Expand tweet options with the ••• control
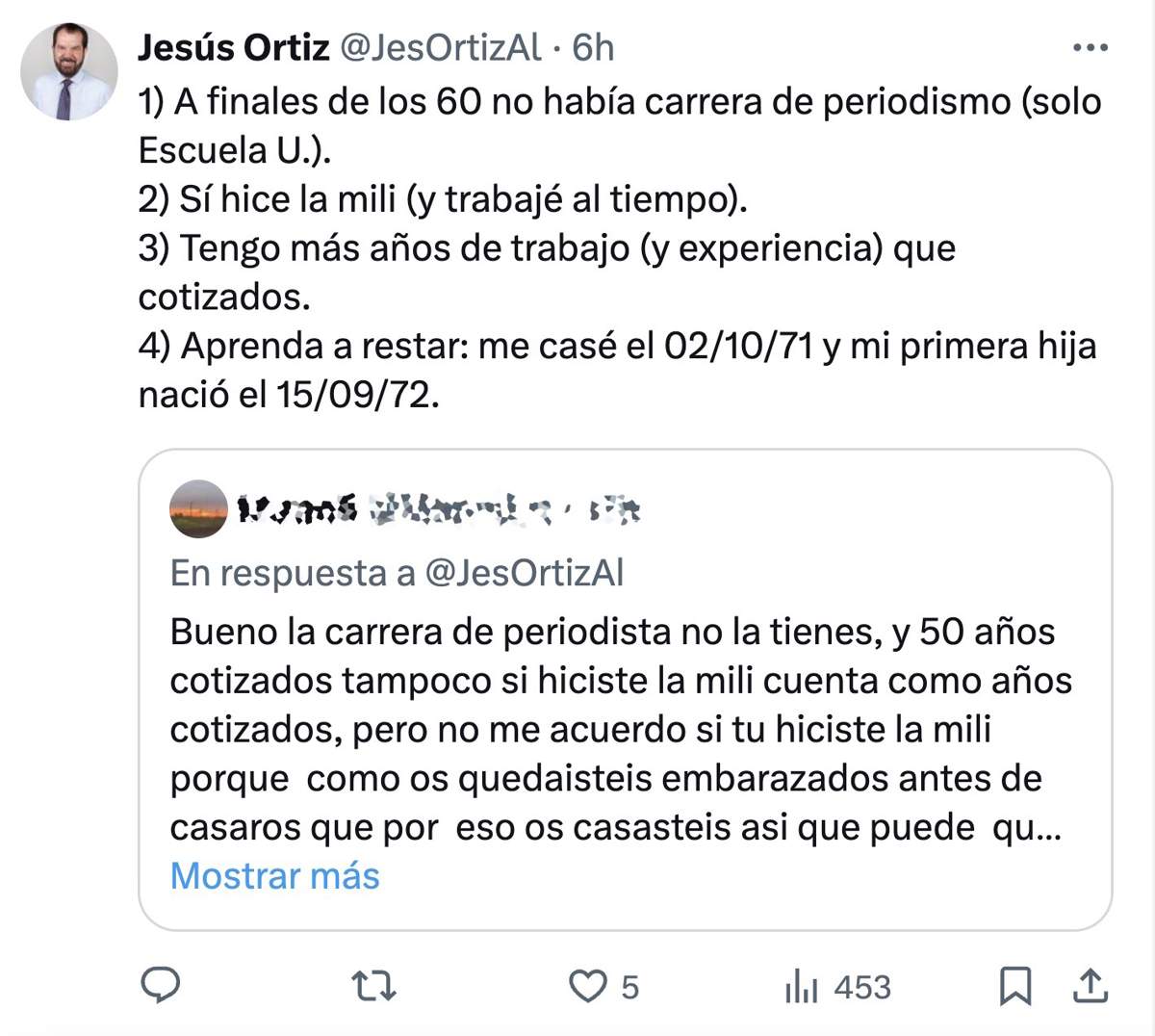 coord(1092,46)
